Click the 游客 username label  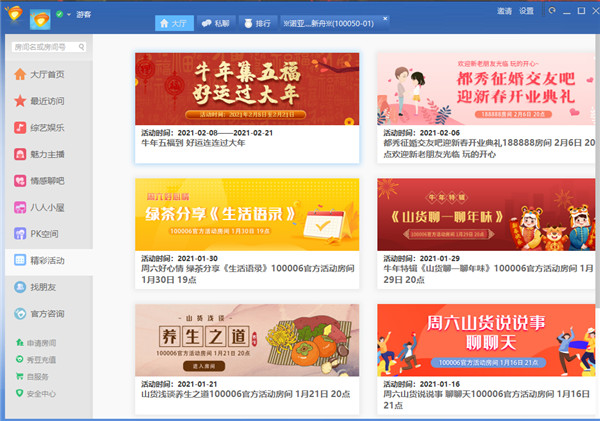click(83, 15)
